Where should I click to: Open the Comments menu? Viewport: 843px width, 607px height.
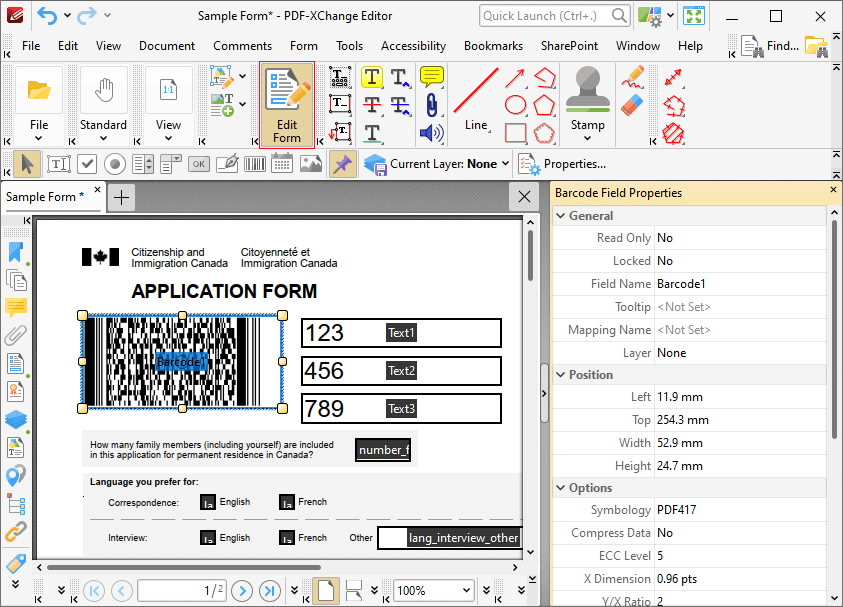(242, 46)
